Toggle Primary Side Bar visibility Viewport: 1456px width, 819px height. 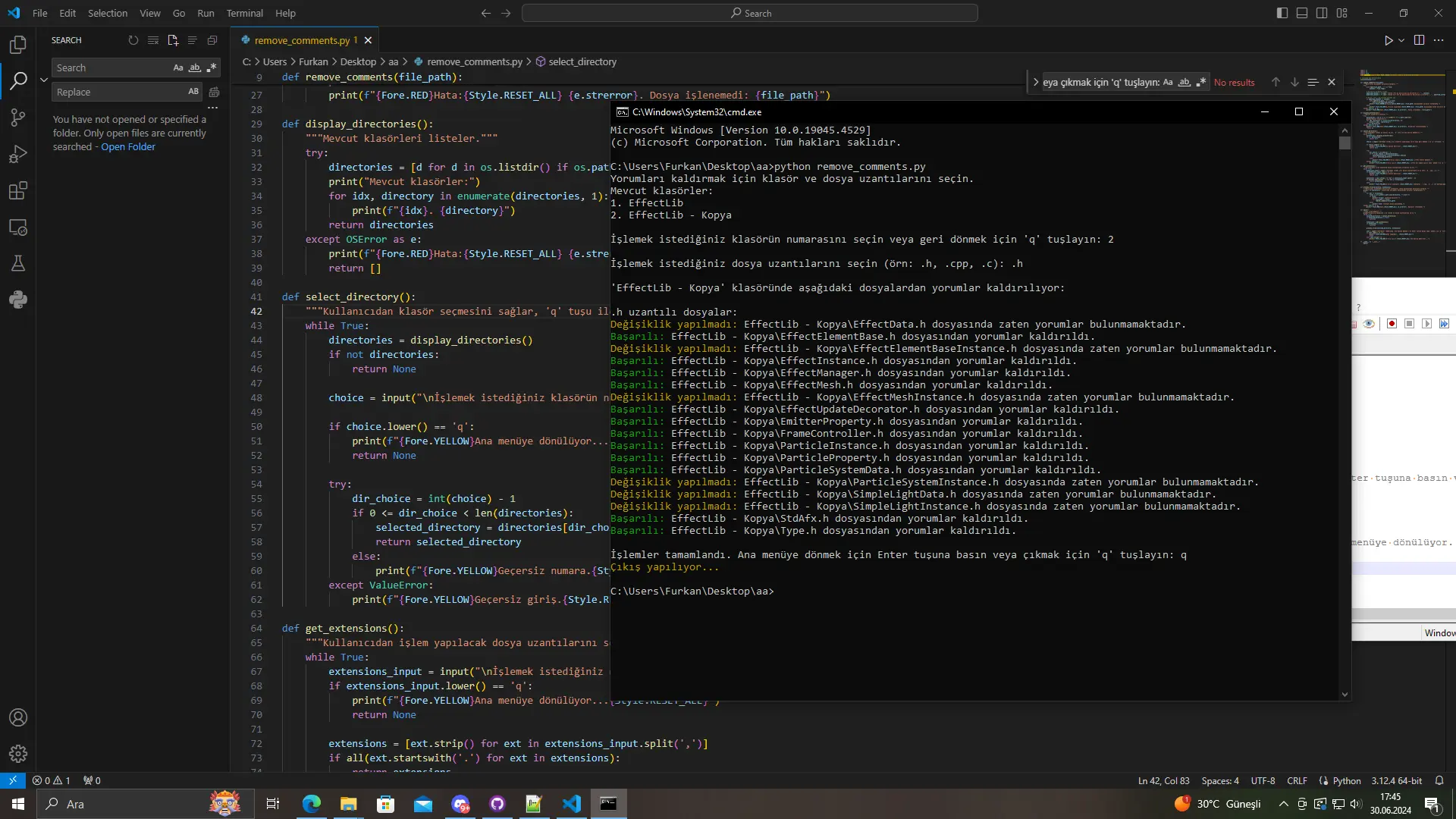click(1282, 13)
